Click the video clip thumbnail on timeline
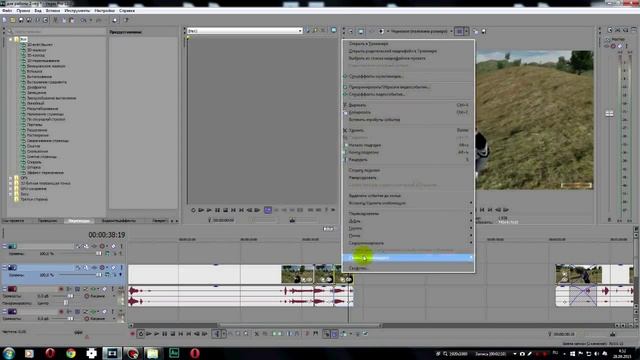The height and width of the screenshot is (360, 640). (297, 274)
